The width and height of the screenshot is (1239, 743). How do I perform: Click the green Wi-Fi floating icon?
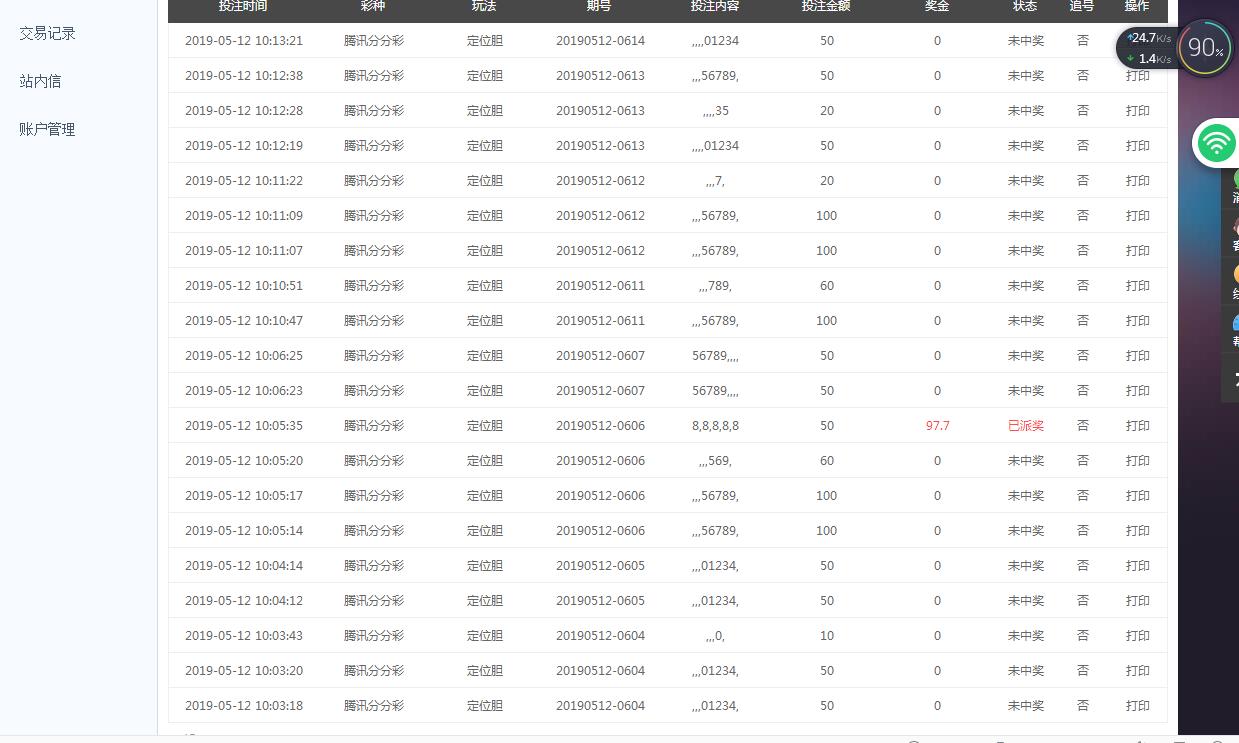click(1216, 144)
